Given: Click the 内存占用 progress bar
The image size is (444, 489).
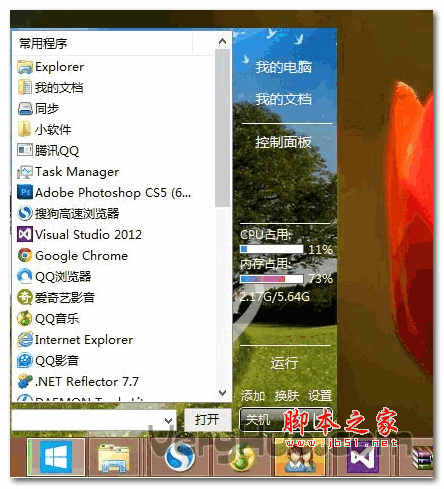Looking at the screenshot, I should (272, 279).
